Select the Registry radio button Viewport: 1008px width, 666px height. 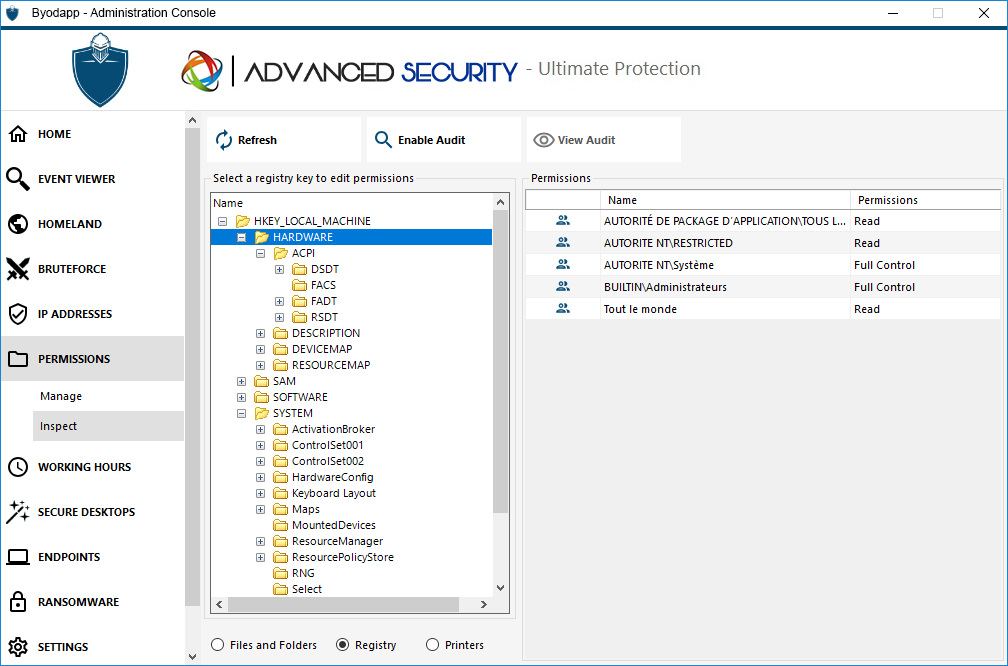(x=343, y=645)
